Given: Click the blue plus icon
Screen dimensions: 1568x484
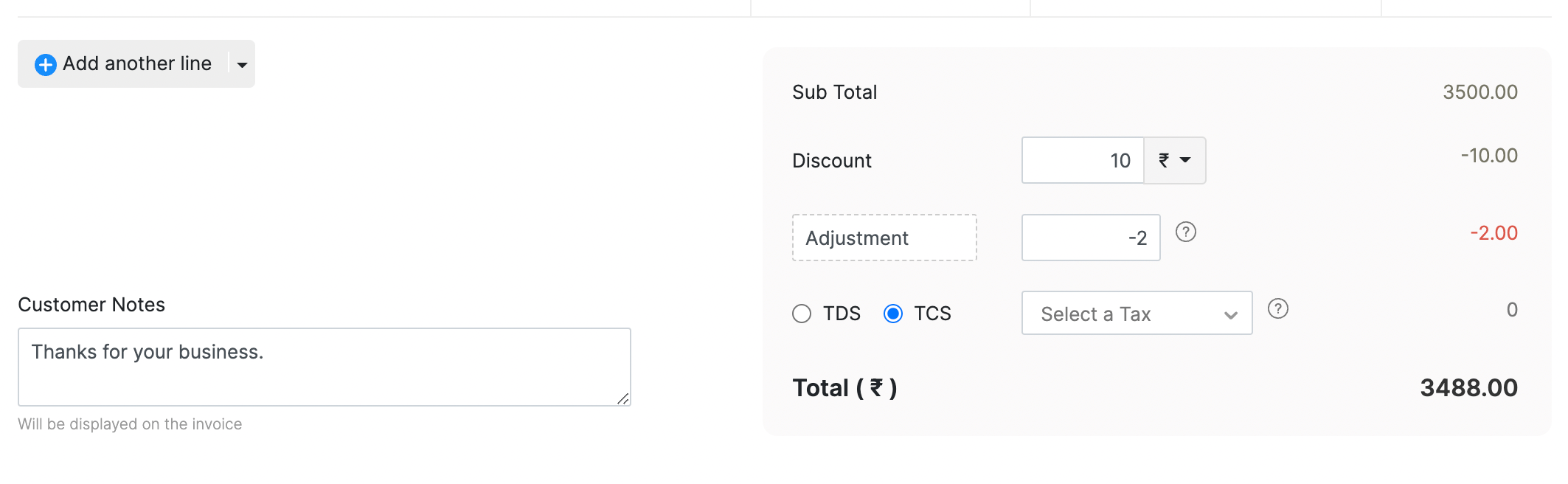Looking at the screenshot, I should (46, 65).
